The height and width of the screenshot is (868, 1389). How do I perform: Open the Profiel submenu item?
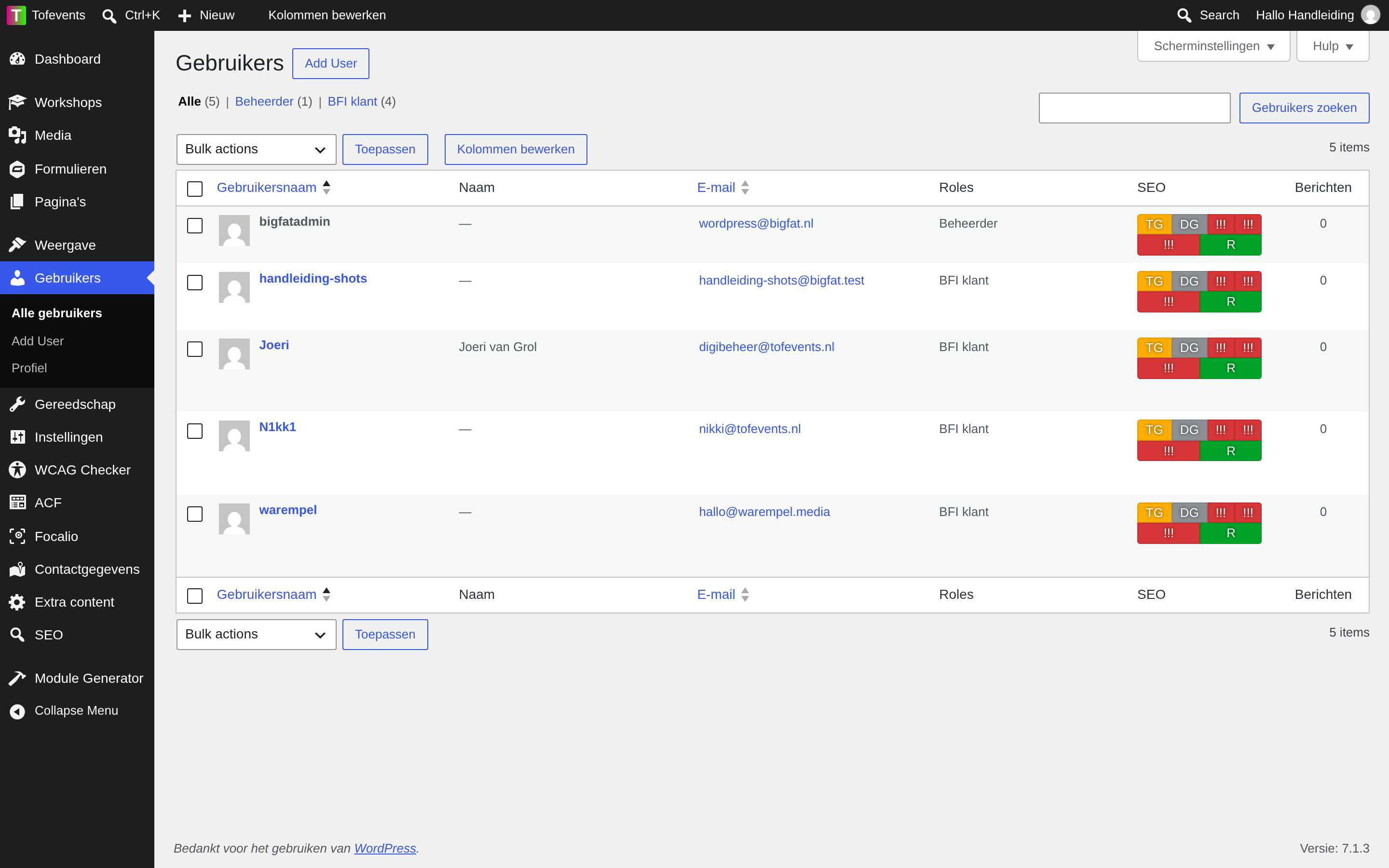pos(29,368)
